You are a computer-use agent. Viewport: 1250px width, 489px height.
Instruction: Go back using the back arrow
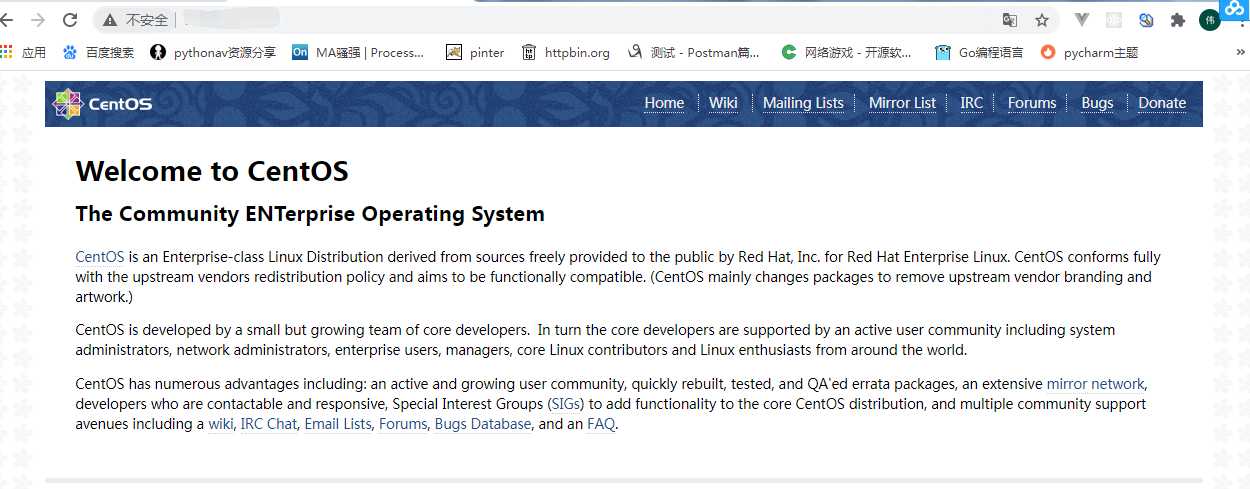pos(6,20)
